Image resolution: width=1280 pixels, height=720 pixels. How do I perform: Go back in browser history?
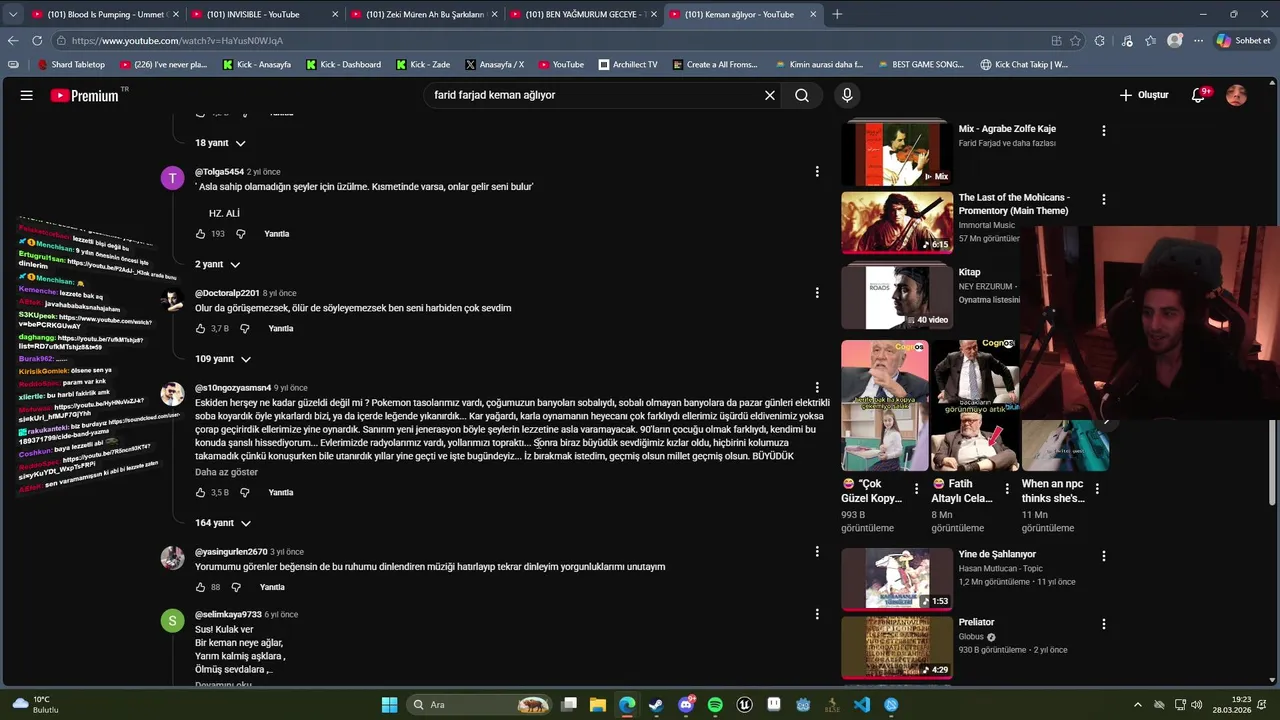tap(12, 41)
